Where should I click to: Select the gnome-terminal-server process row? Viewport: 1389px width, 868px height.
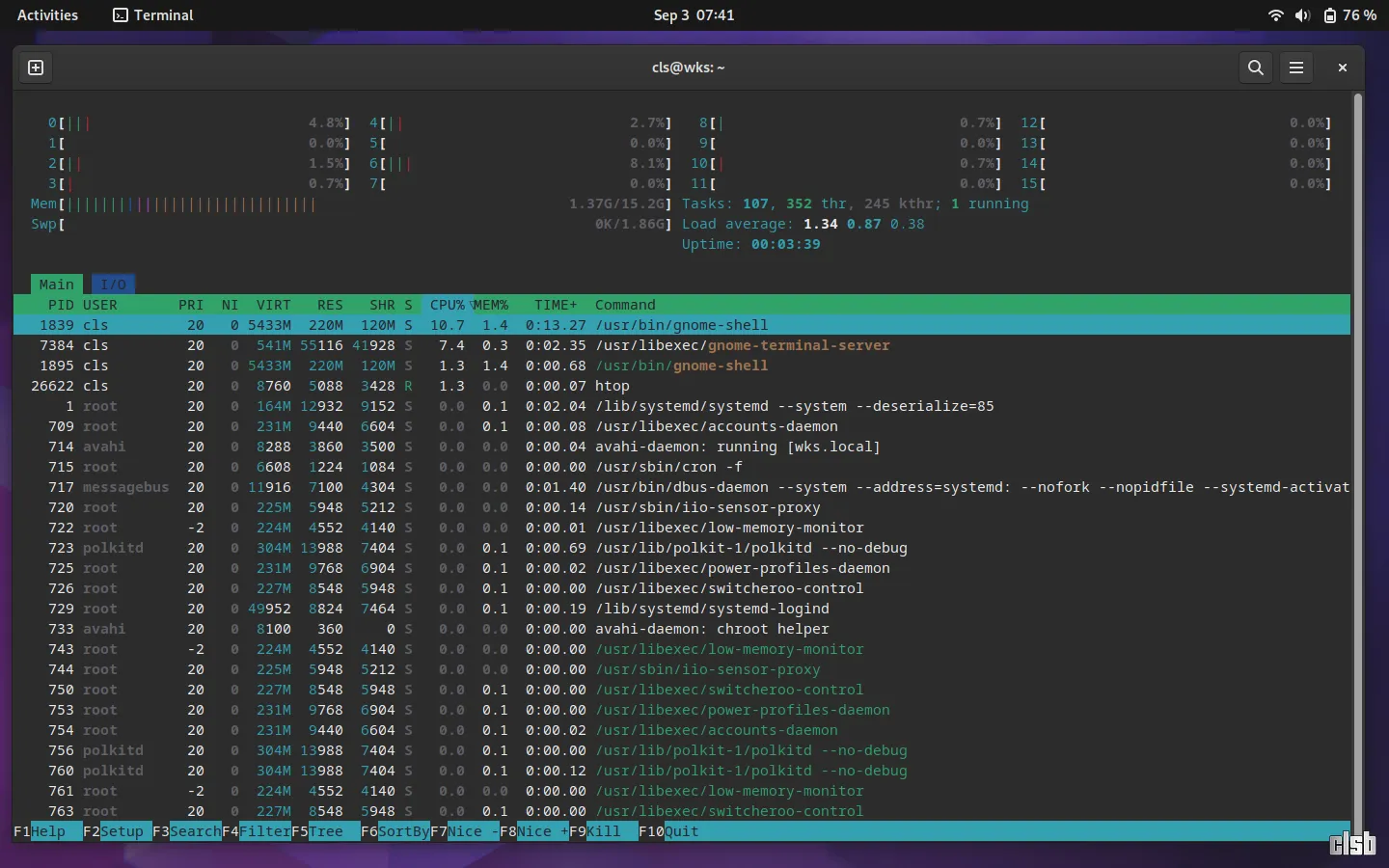(x=682, y=345)
